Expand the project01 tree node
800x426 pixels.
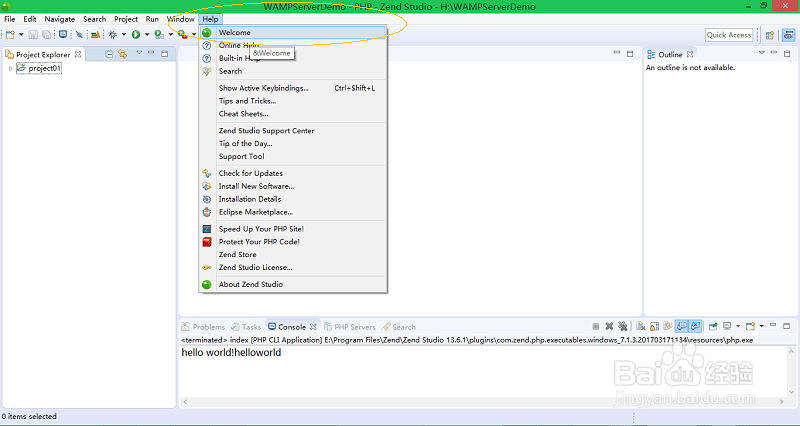[10, 68]
